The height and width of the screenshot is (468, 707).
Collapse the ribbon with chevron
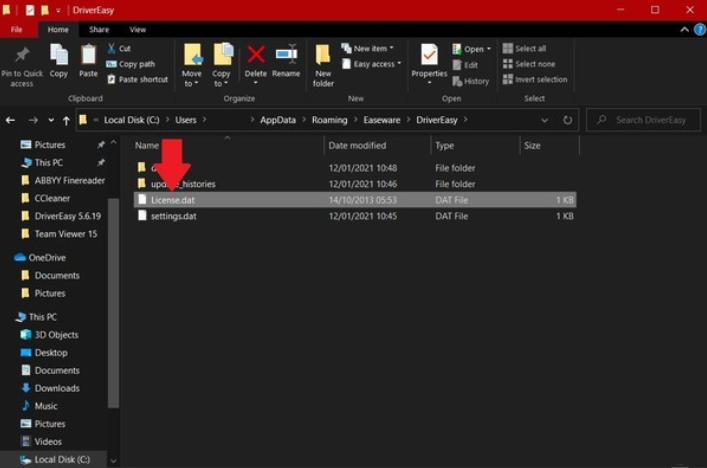684,30
